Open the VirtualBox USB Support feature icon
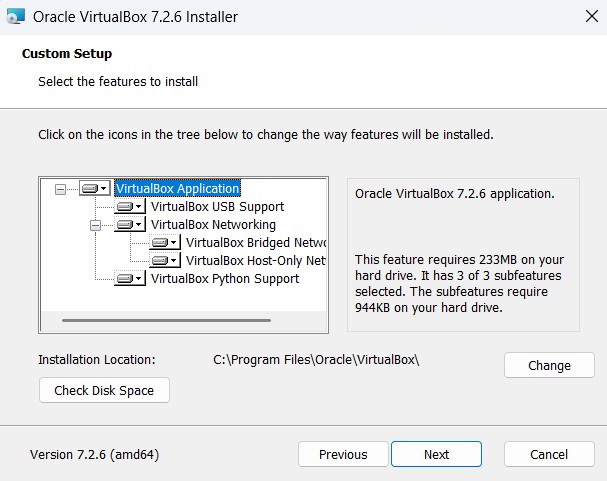 (129, 207)
